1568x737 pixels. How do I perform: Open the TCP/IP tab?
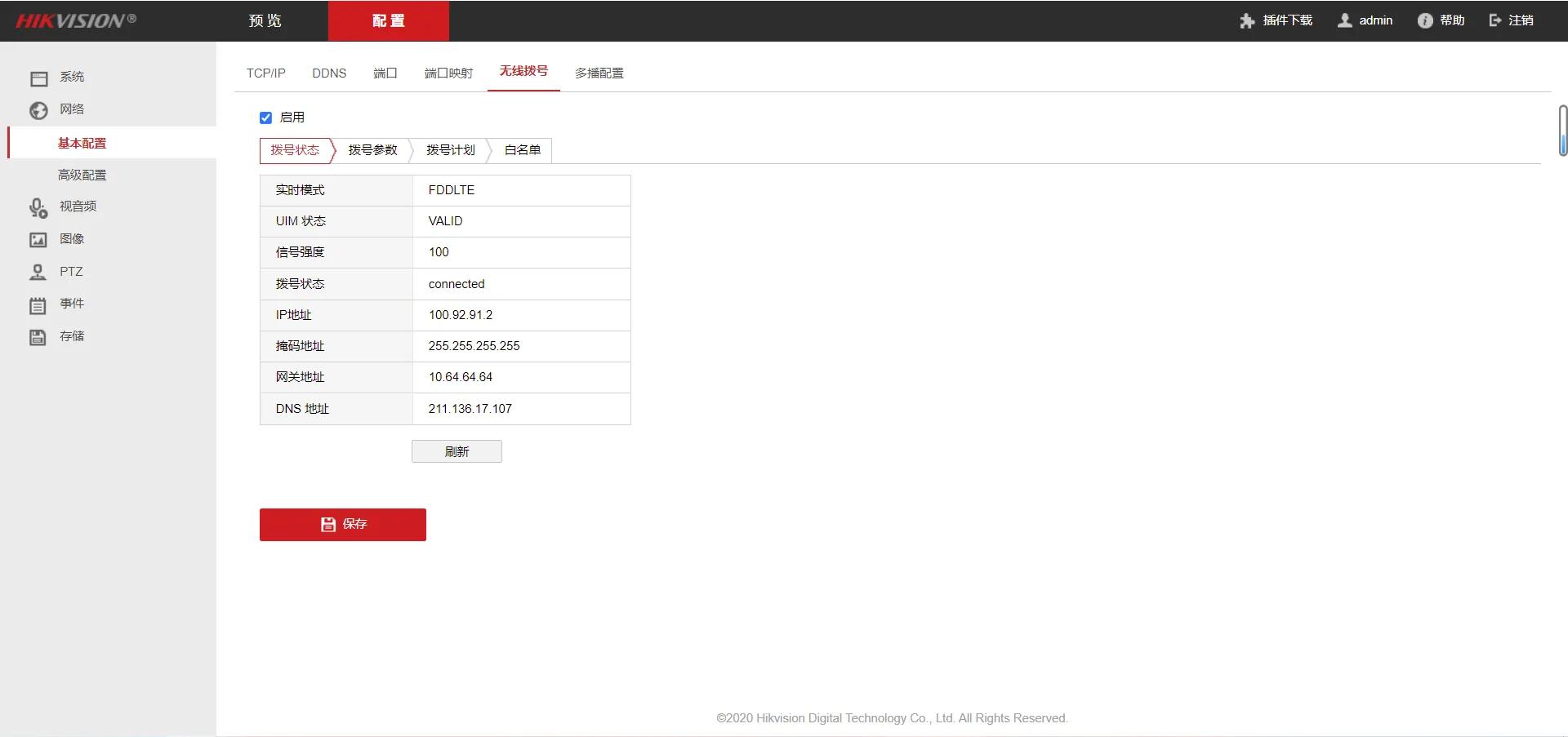pyautogui.click(x=265, y=73)
